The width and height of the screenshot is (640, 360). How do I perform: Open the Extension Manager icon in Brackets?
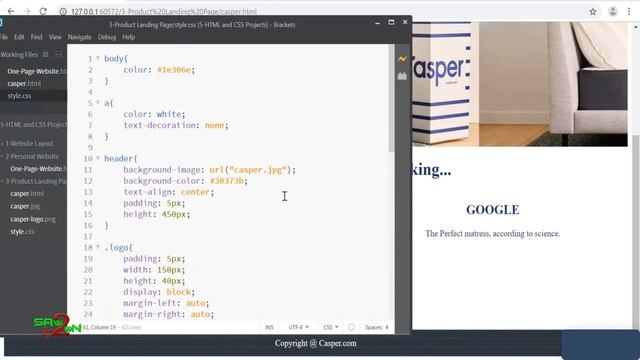coord(402,76)
